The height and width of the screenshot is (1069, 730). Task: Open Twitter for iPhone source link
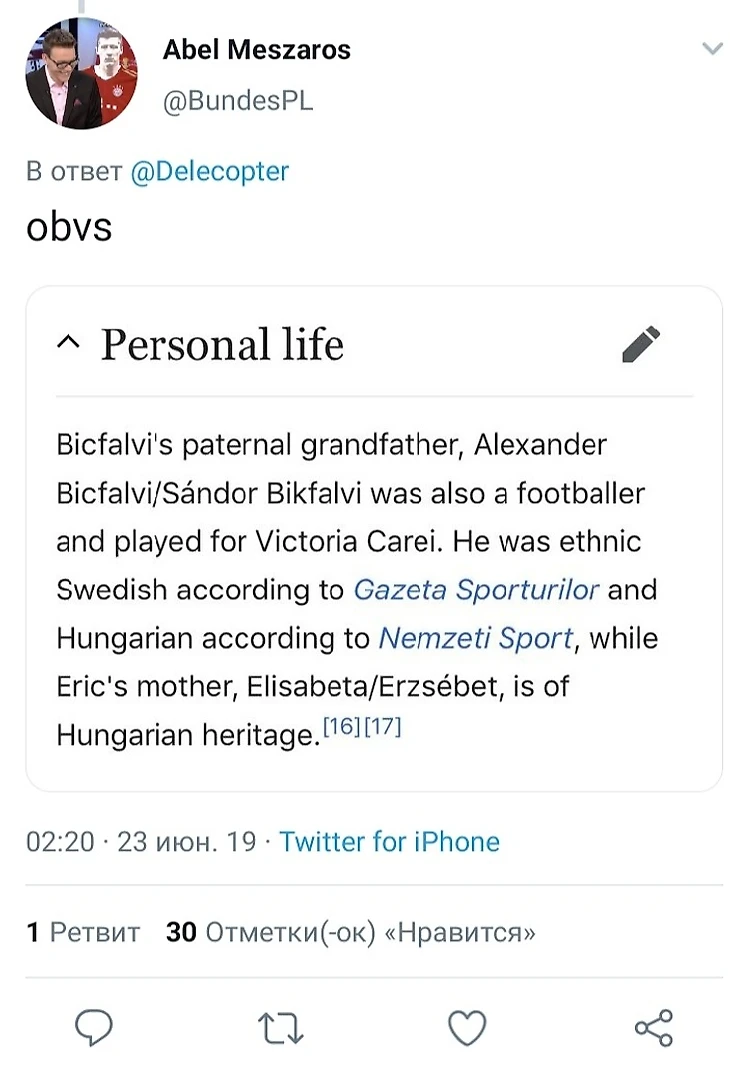[x=389, y=841]
